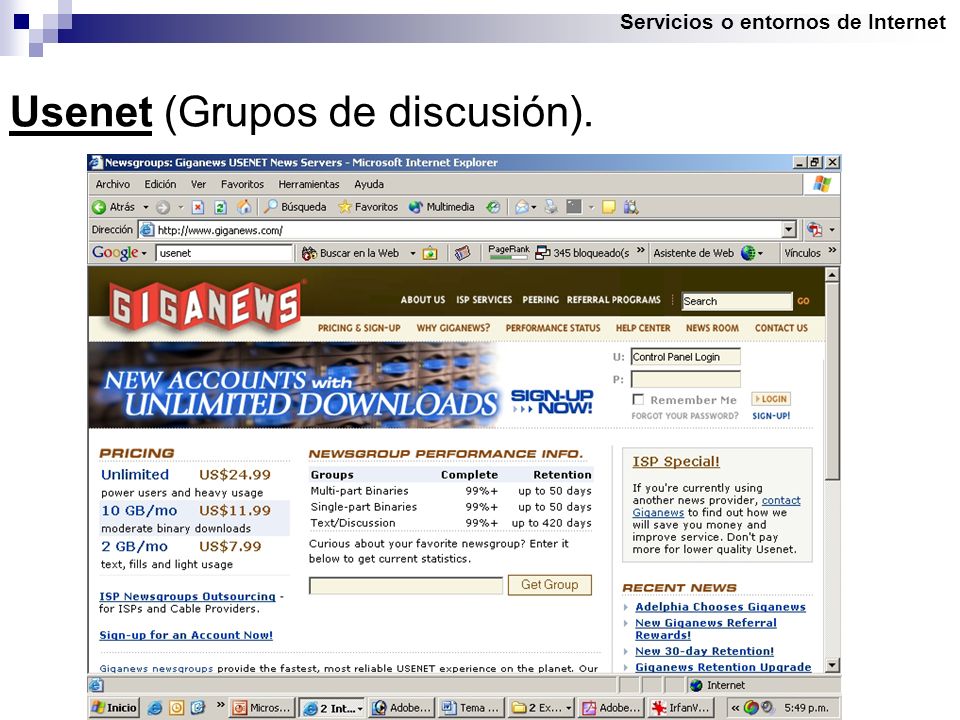Open the Inicio start button
This screenshot has height=720, width=960.
click(x=114, y=708)
